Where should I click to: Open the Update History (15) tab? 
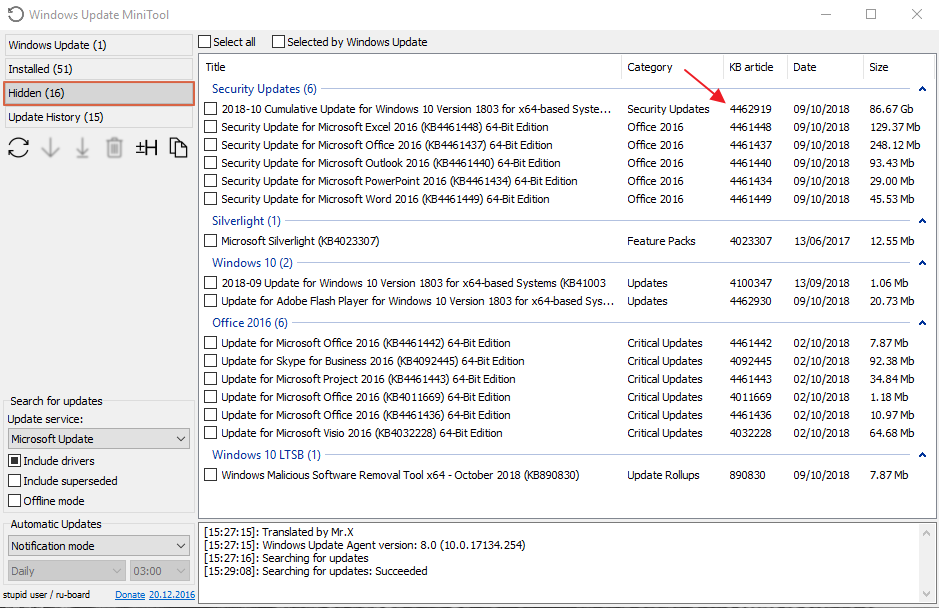tap(99, 117)
